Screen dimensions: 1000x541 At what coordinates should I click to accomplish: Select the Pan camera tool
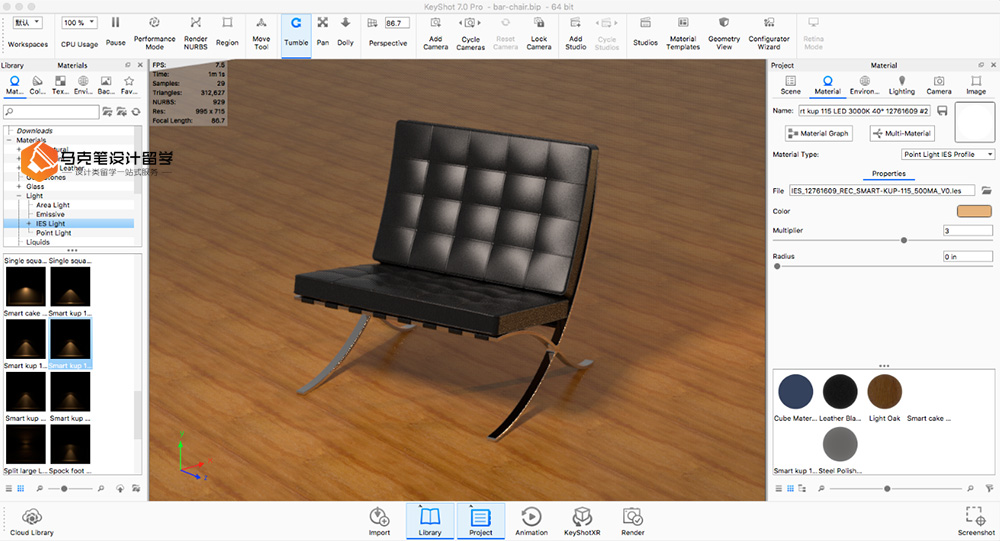323,30
